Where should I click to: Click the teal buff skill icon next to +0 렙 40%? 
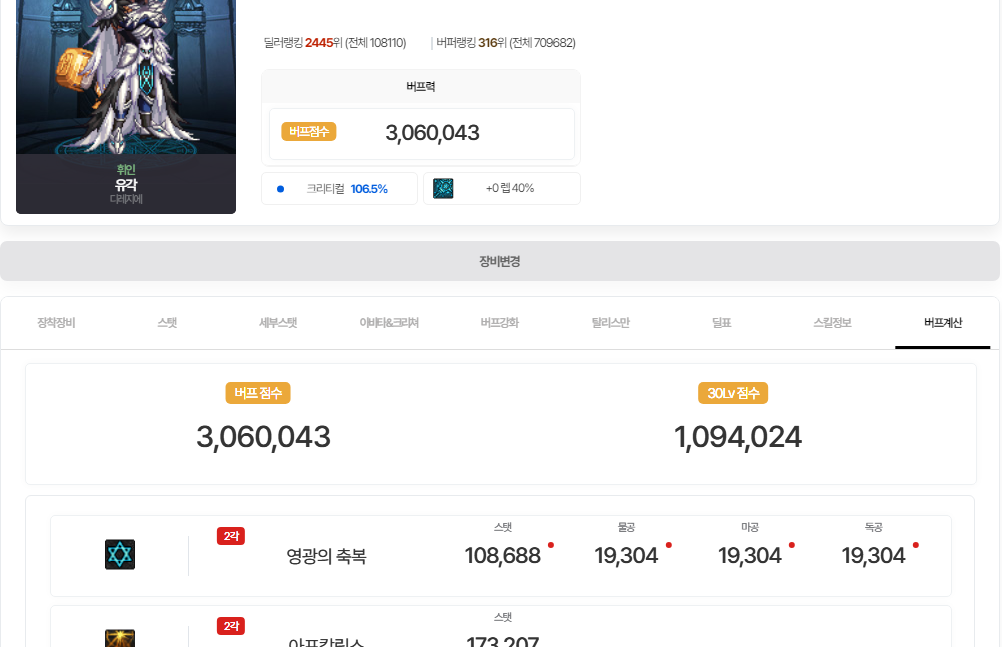click(x=443, y=188)
